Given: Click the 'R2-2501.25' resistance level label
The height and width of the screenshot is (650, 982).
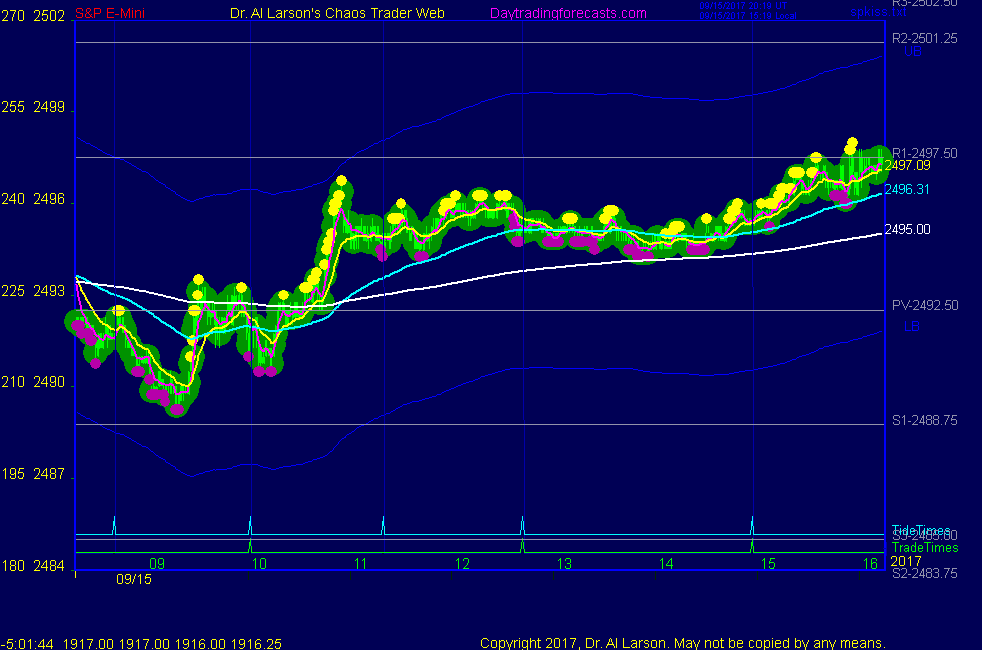Looking at the screenshot, I should pyautogui.click(x=924, y=38).
